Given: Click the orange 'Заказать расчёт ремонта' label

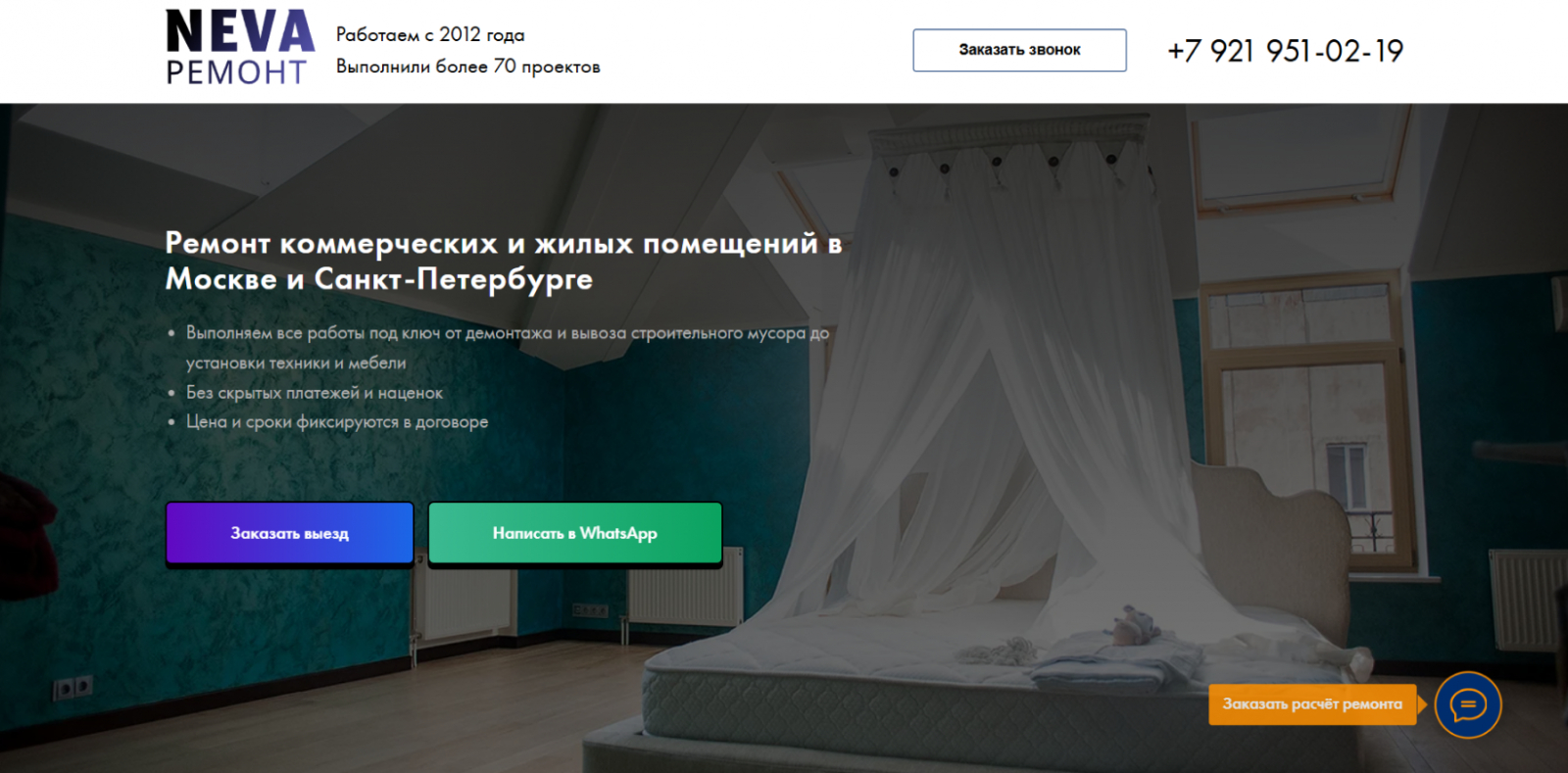Looking at the screenshot, I should [1312, 704].
